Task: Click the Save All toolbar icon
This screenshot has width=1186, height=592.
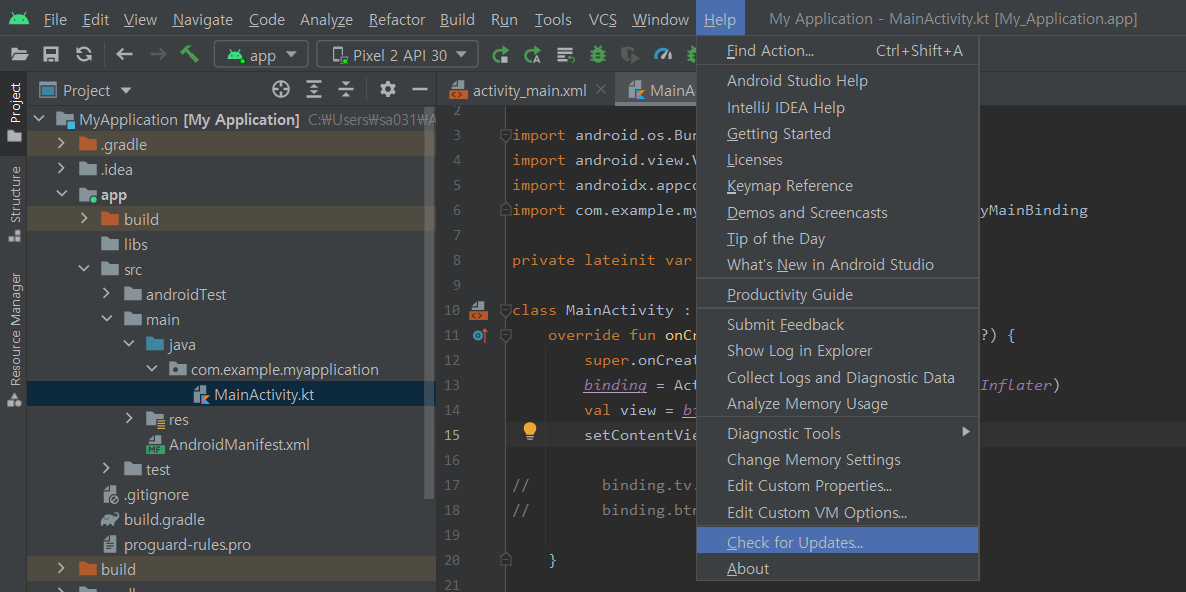Action: [x=51, y=54]
